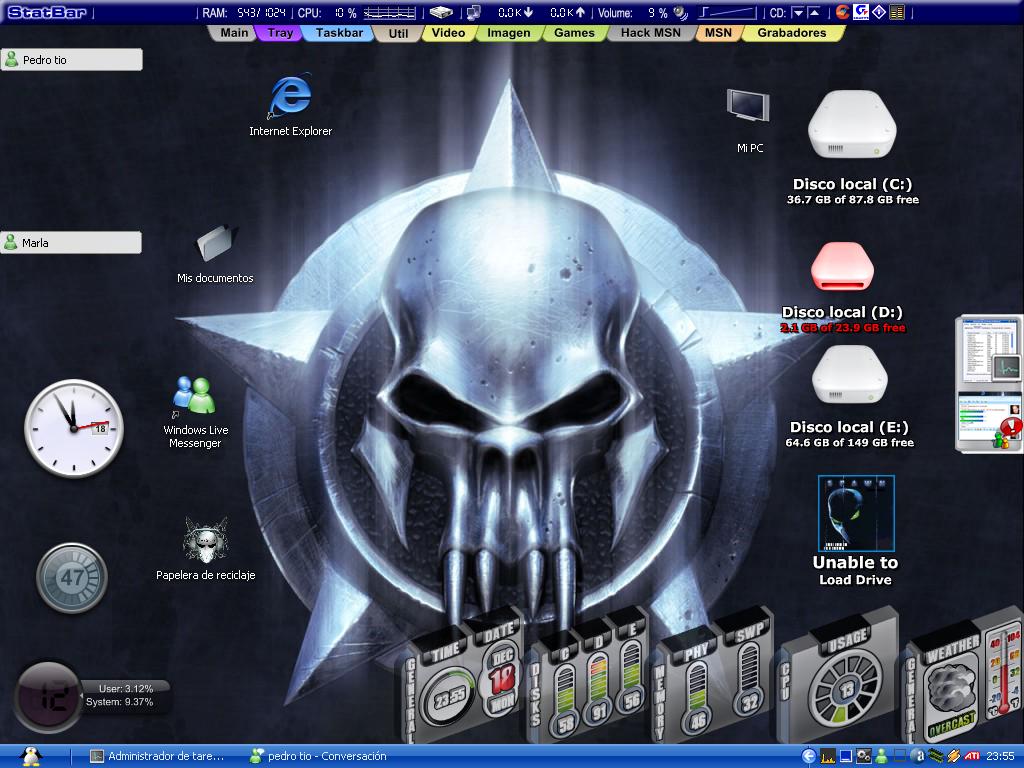
Task: Click the analog clock widget
Action: click(74, 428)
